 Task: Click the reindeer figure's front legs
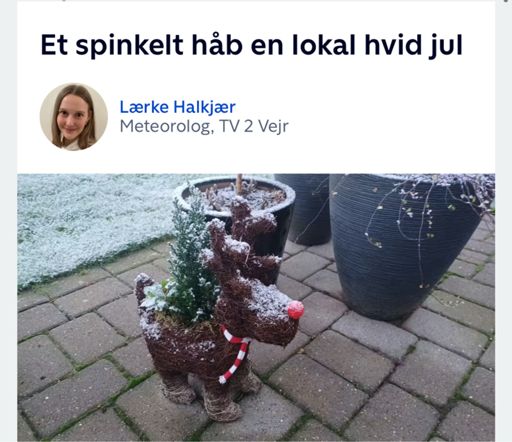(220, 397)
